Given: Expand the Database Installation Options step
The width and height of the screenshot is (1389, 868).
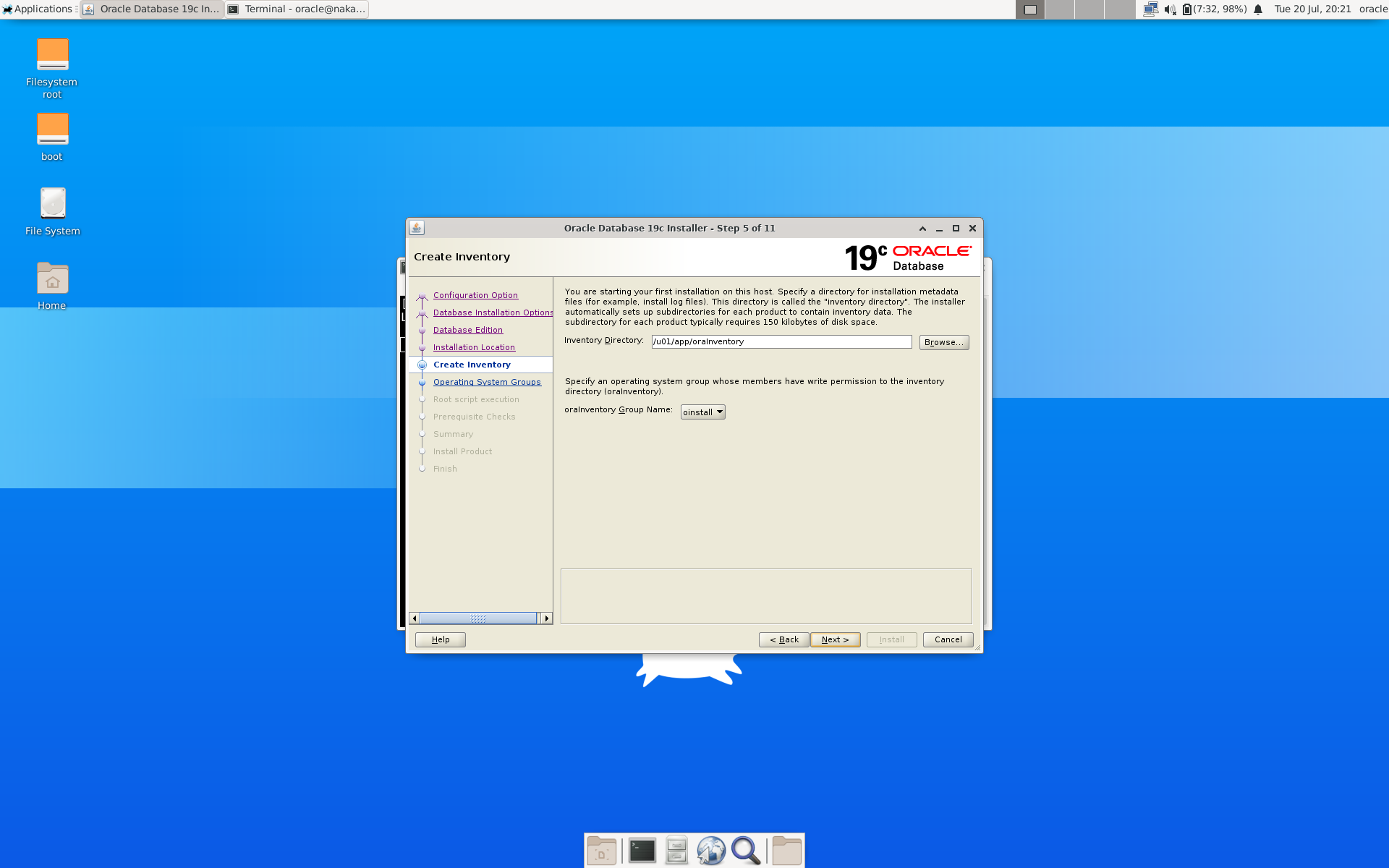Looking at the screenshot, I should [494, 312].
